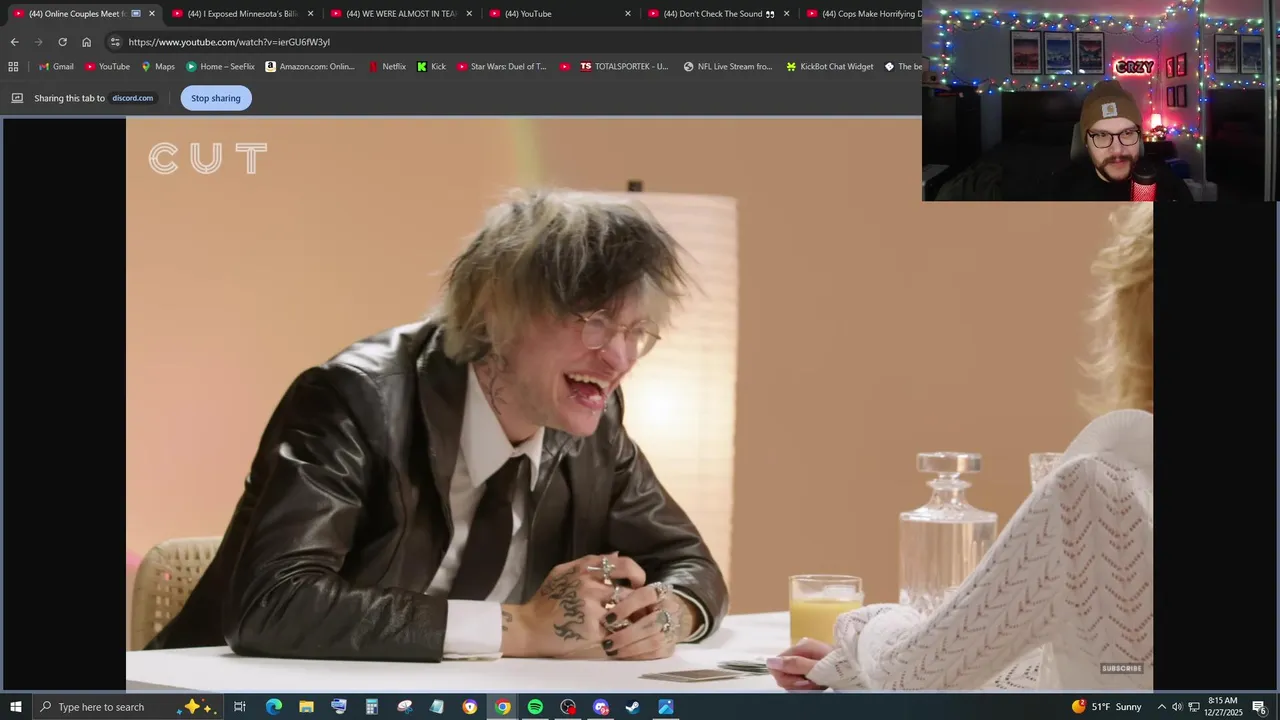Open the Maps bookmark

158,67
